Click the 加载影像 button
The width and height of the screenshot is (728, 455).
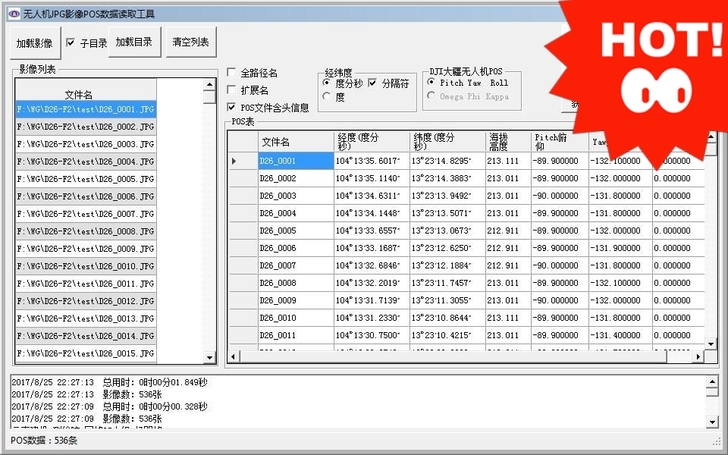[x=35, y=43]
